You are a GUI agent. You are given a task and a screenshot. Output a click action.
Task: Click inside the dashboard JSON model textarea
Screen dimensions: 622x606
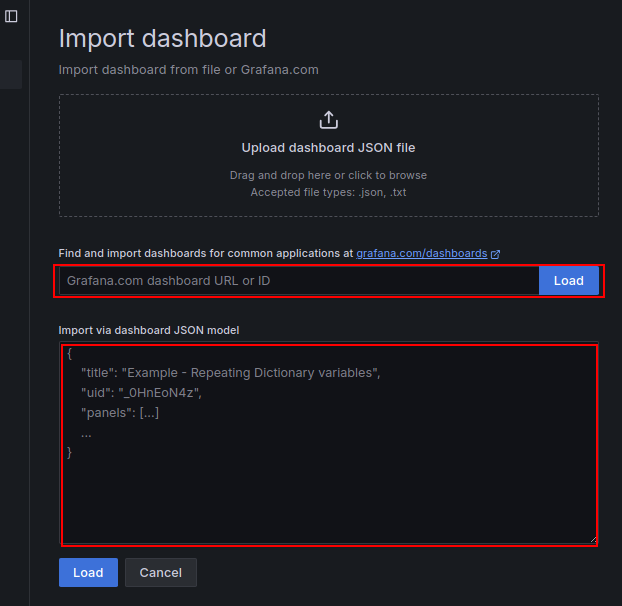[x=329, y=443]
